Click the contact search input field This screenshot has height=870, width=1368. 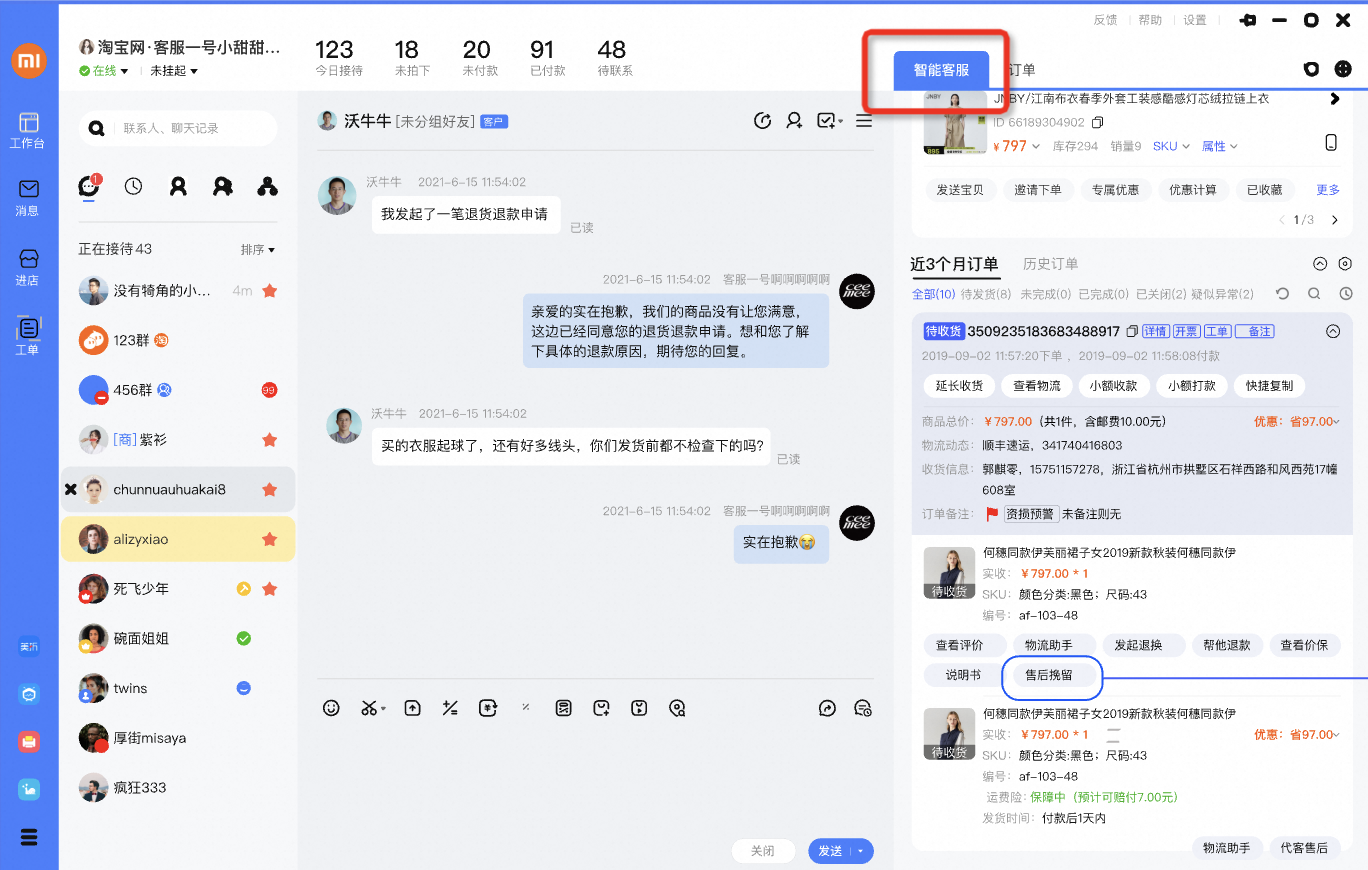[x=180, y=129]
